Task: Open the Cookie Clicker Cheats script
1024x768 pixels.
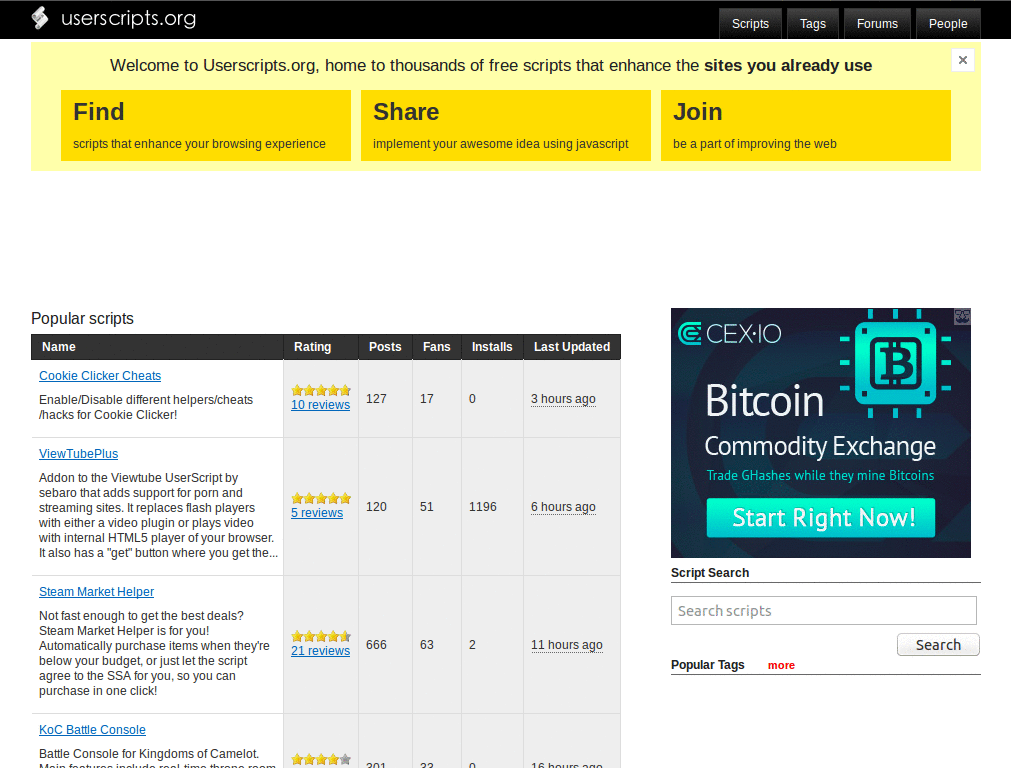Action: [100, 376]
